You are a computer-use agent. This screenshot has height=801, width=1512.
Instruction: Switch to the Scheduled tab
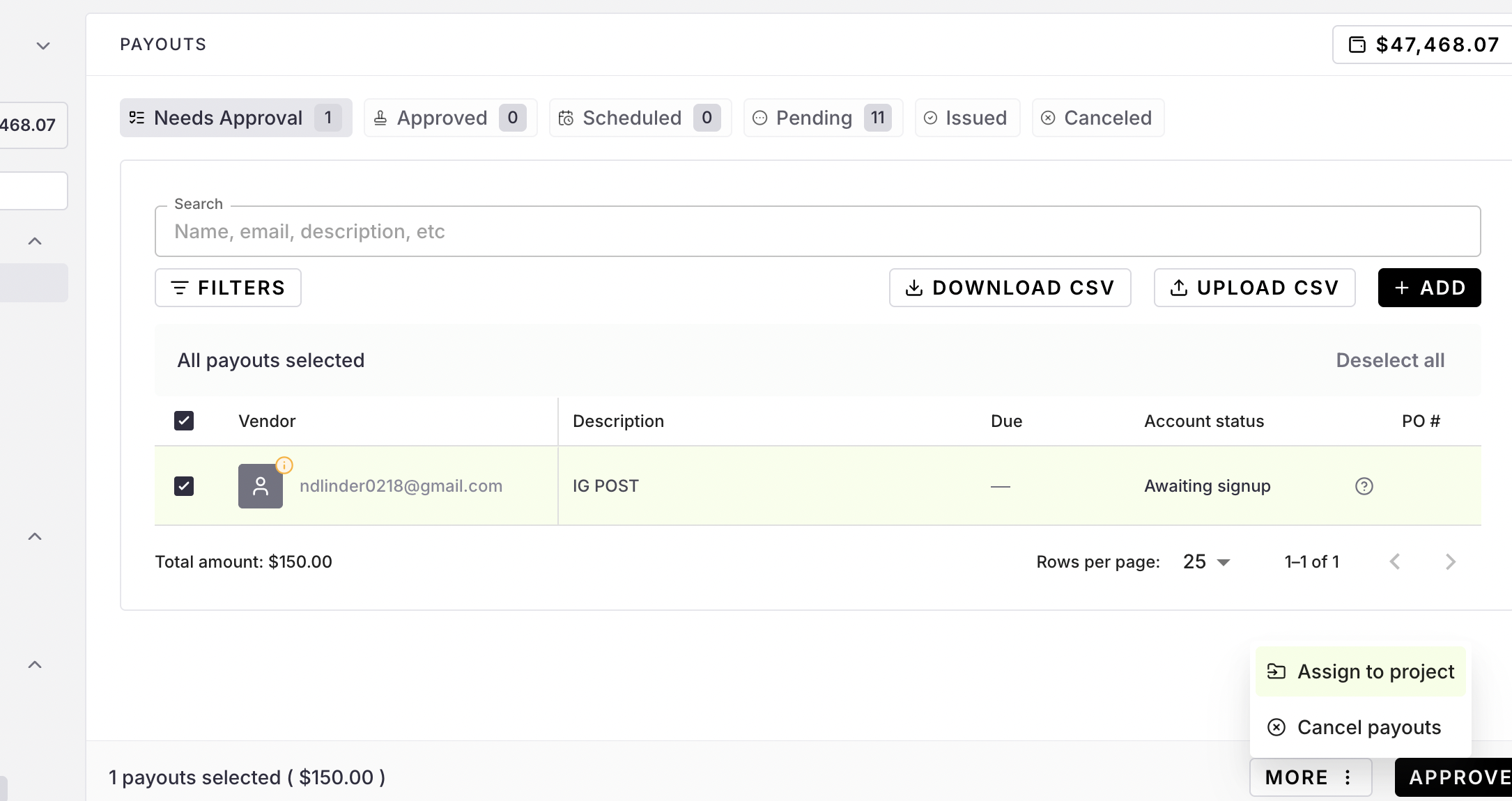click(640, 118)
